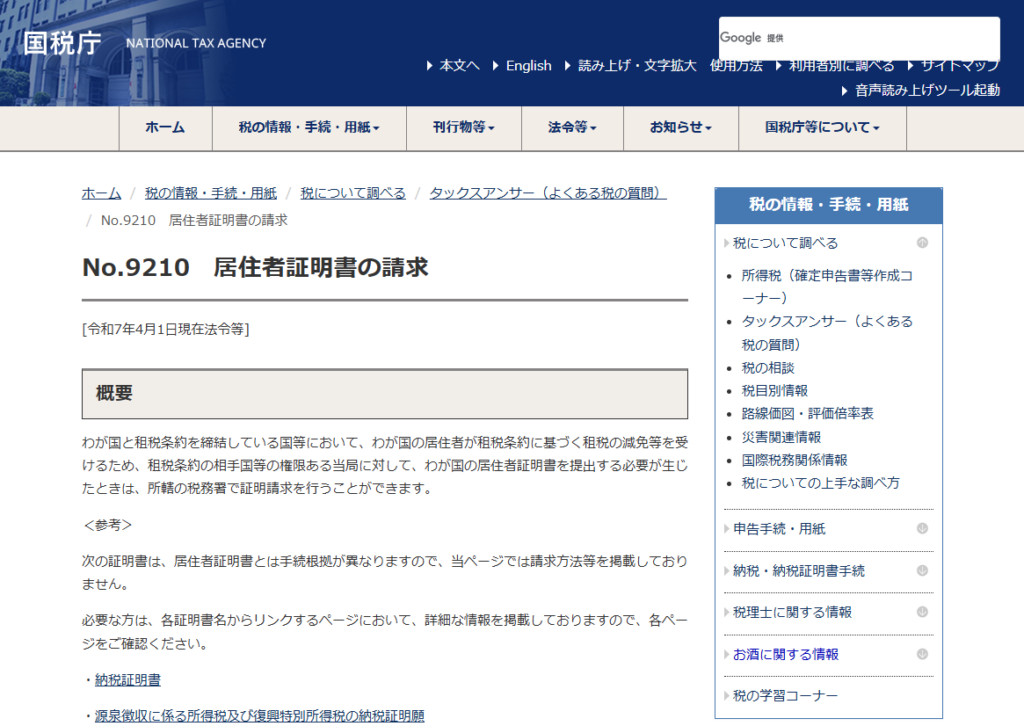Open the 税の情報・手続・用紙 dropdown menu

point(308,128)
